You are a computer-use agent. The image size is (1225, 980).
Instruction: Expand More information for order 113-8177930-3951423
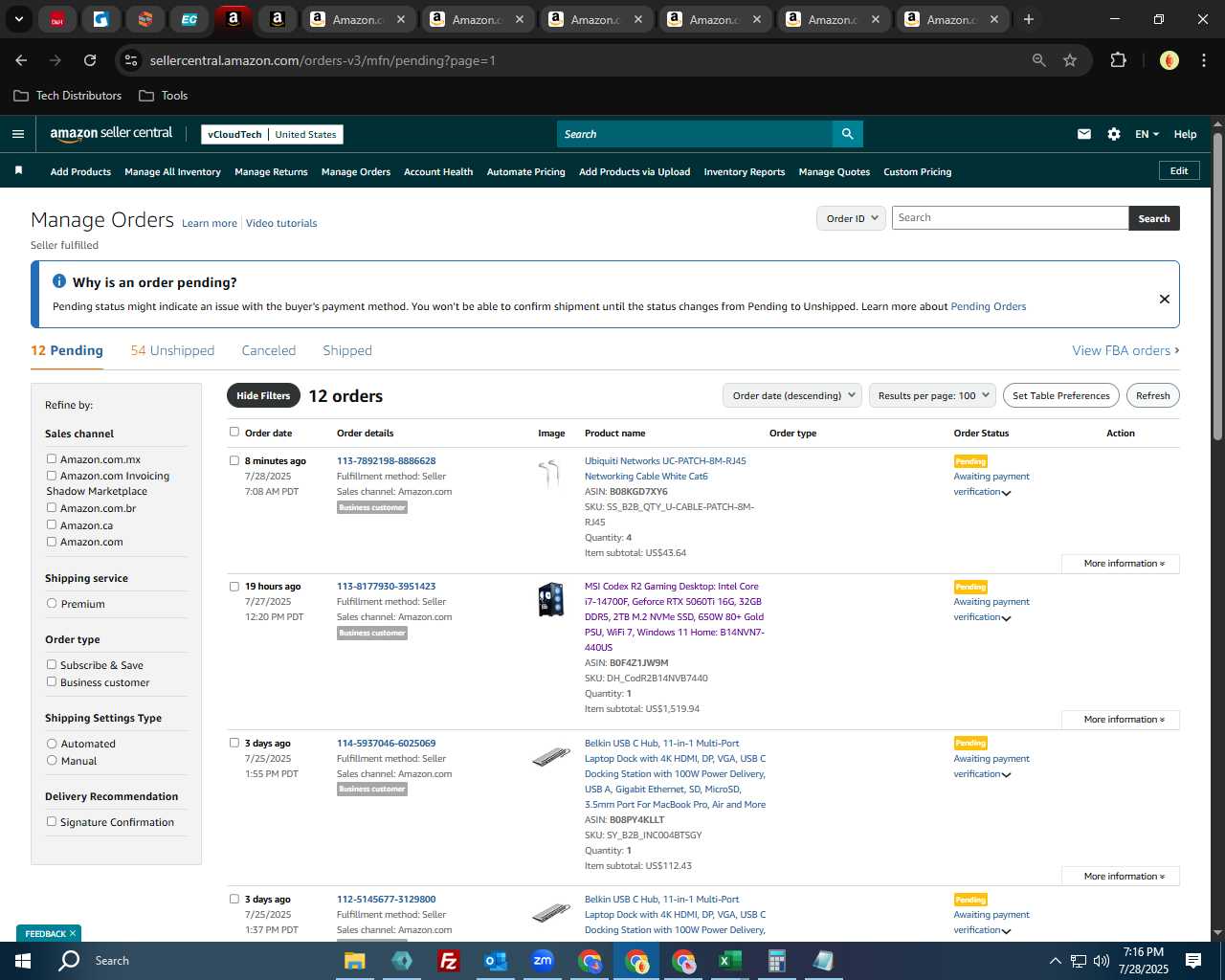click(x=1121, y=720)
